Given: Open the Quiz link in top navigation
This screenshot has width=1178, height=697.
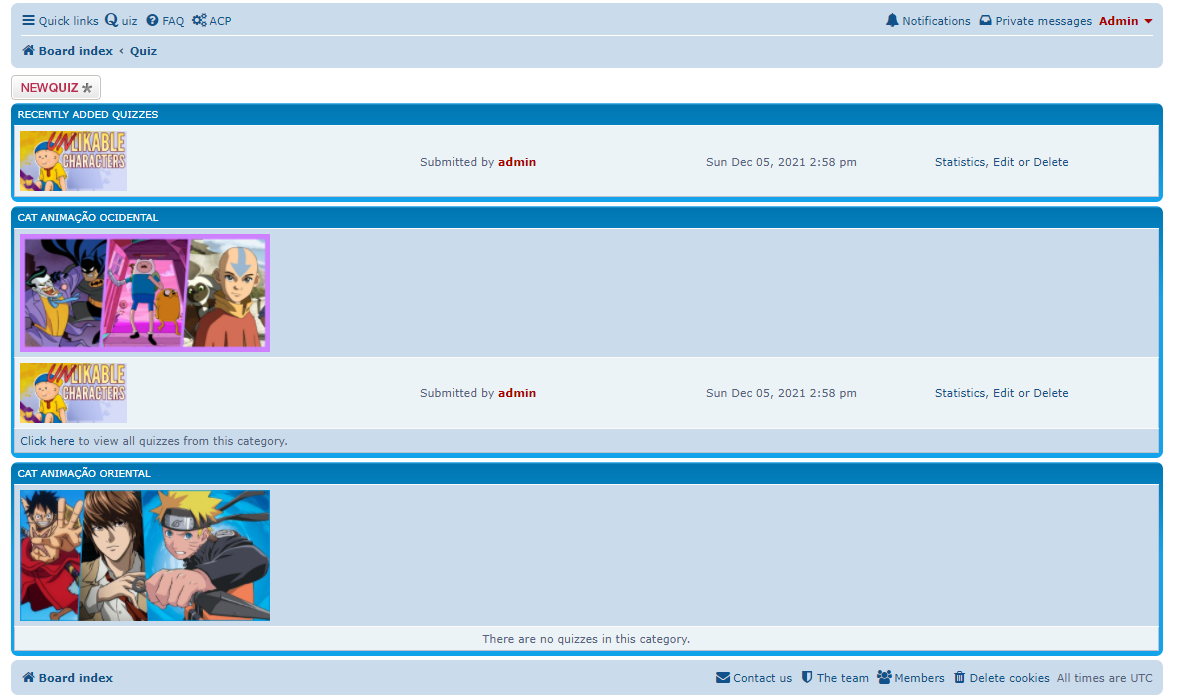Looking at the screenshot, I should pyautogui.click(x=121, y=20).
